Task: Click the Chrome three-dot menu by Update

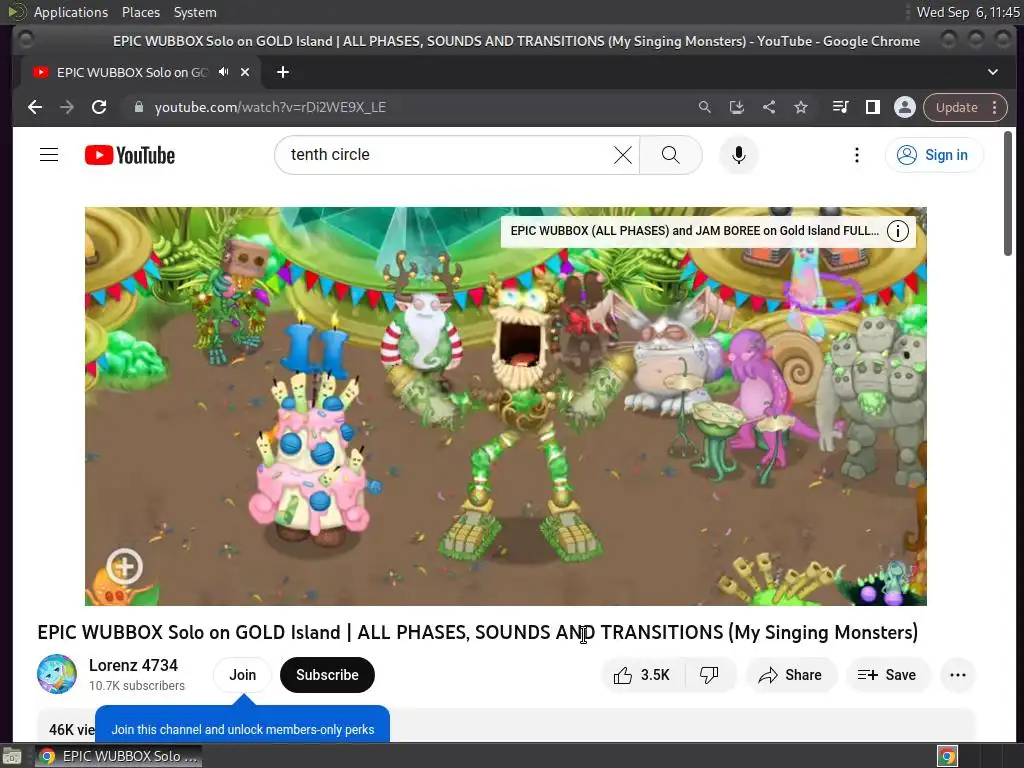Action: pos(995,107)
